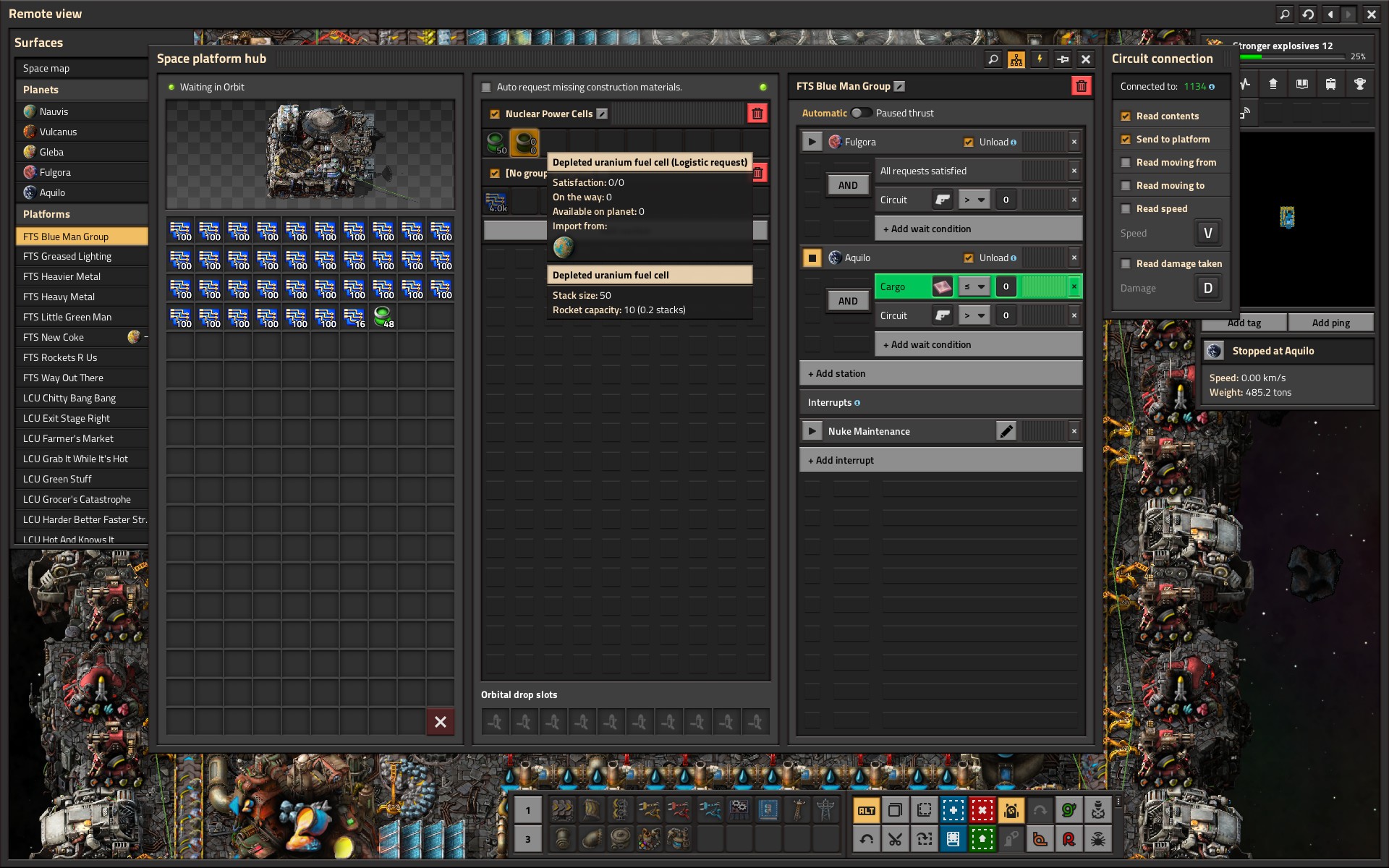This screenshot has height=868, width=1389.
Task: Open the circuit network icon in hub header
Action: point(1016,59)
